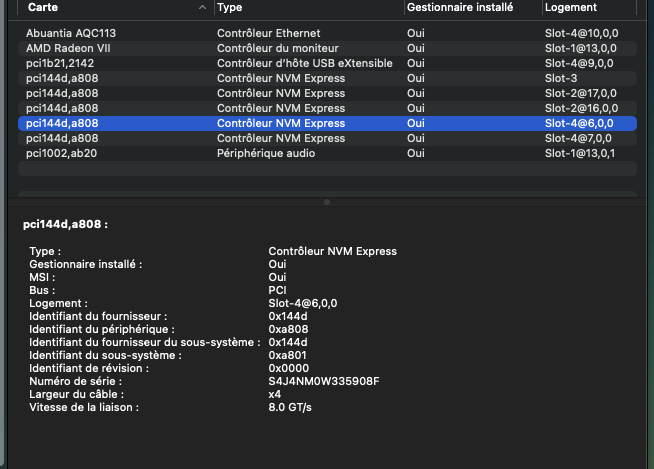
Task: Click the split-pane divider handle dot
Action: click(x=327, y=202)
